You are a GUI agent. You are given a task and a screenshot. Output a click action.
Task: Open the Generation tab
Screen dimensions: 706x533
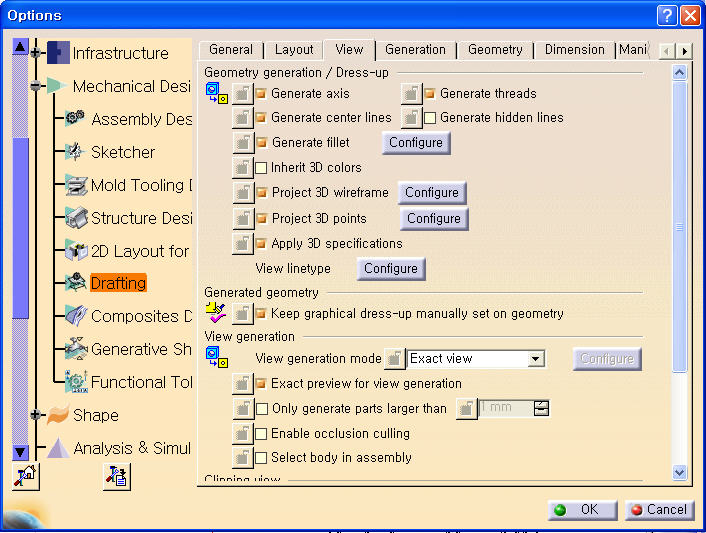click(x=415, y=49)
